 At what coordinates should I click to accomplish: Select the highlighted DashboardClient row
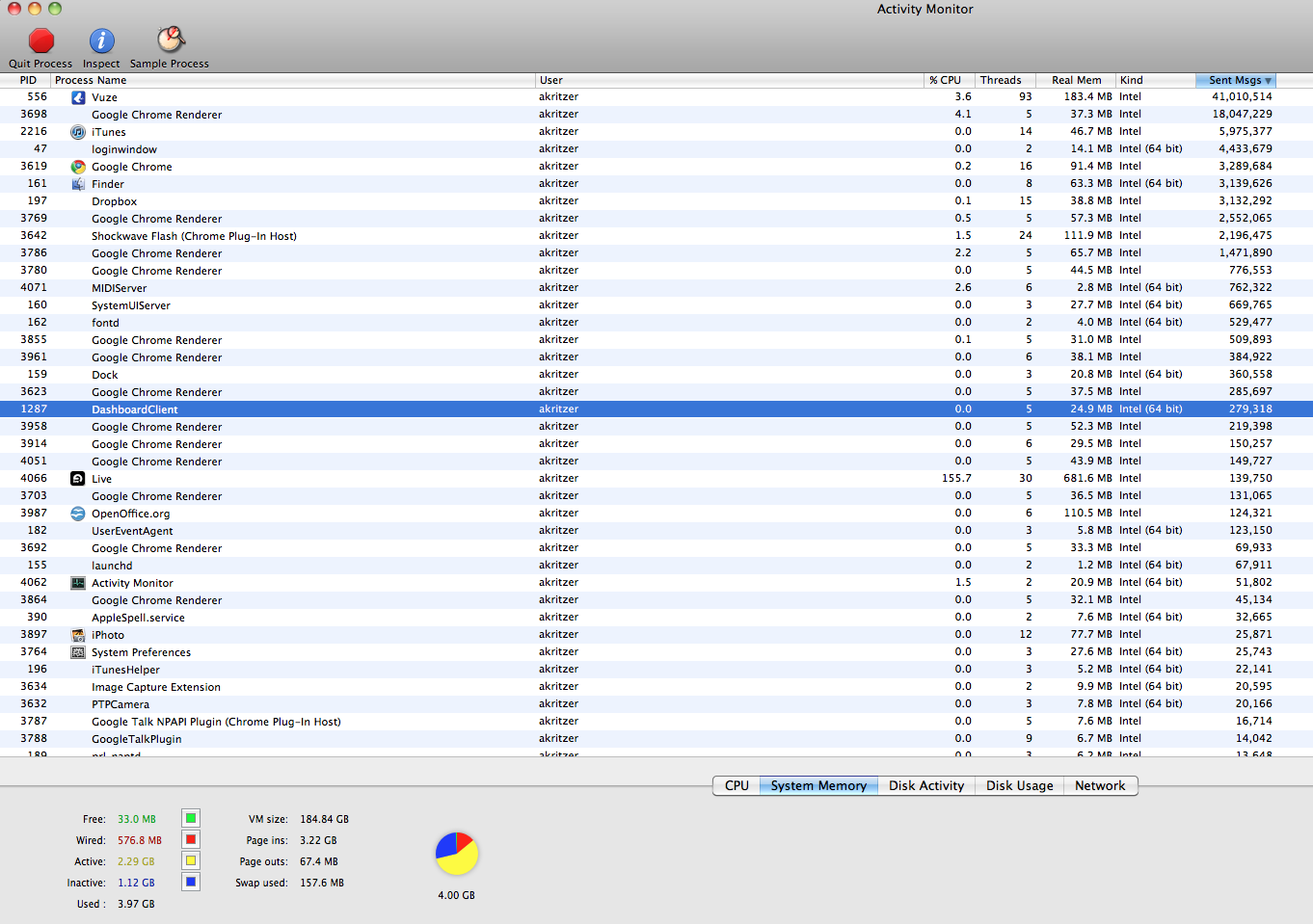click(x=656, y=409)
